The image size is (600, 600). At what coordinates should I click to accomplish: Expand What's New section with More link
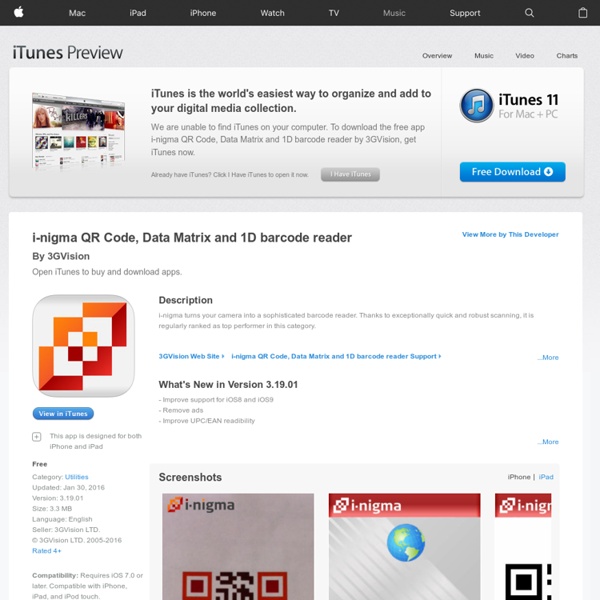(x=548, y=442)
